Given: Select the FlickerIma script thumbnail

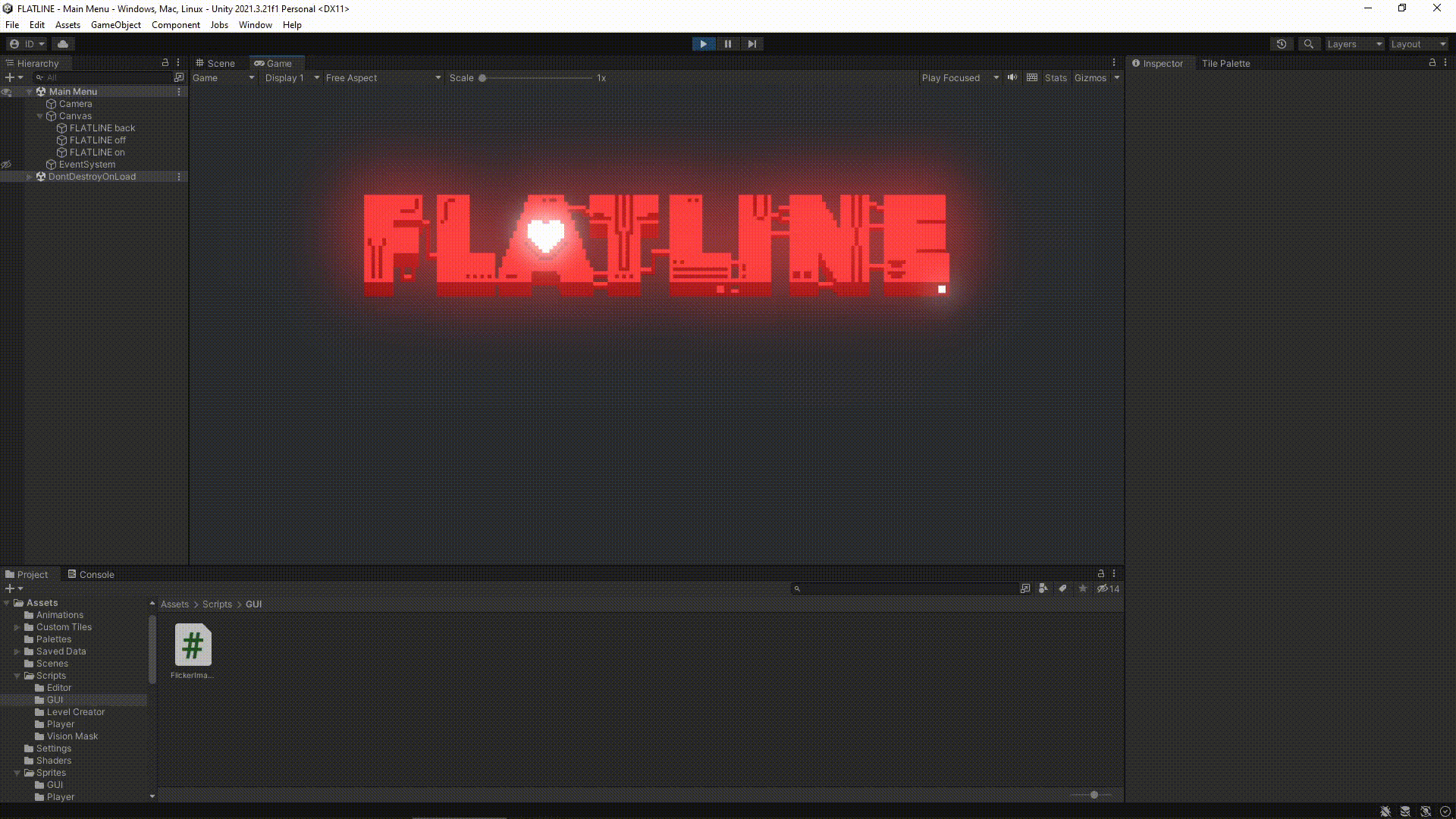Looking at the screenshot, I should point(192,645).
